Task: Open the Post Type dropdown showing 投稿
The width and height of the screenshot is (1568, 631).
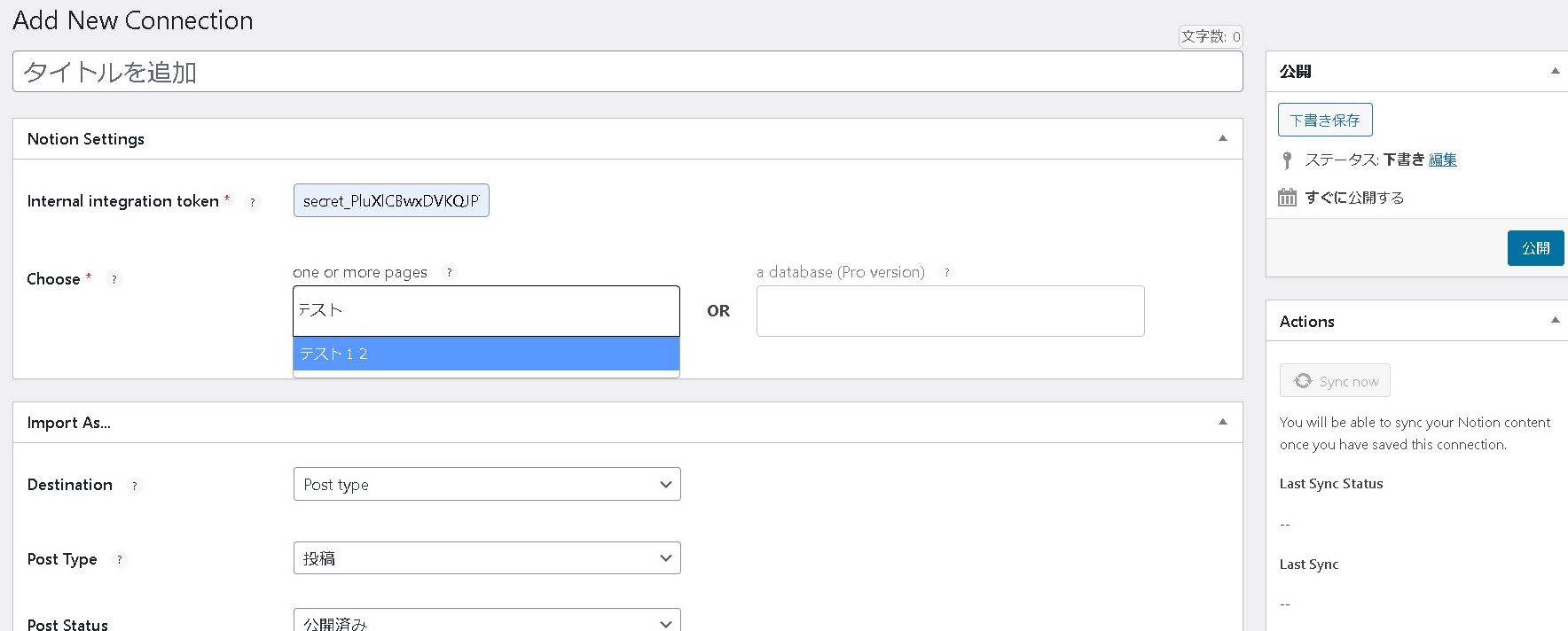Action: coord(486,557)
